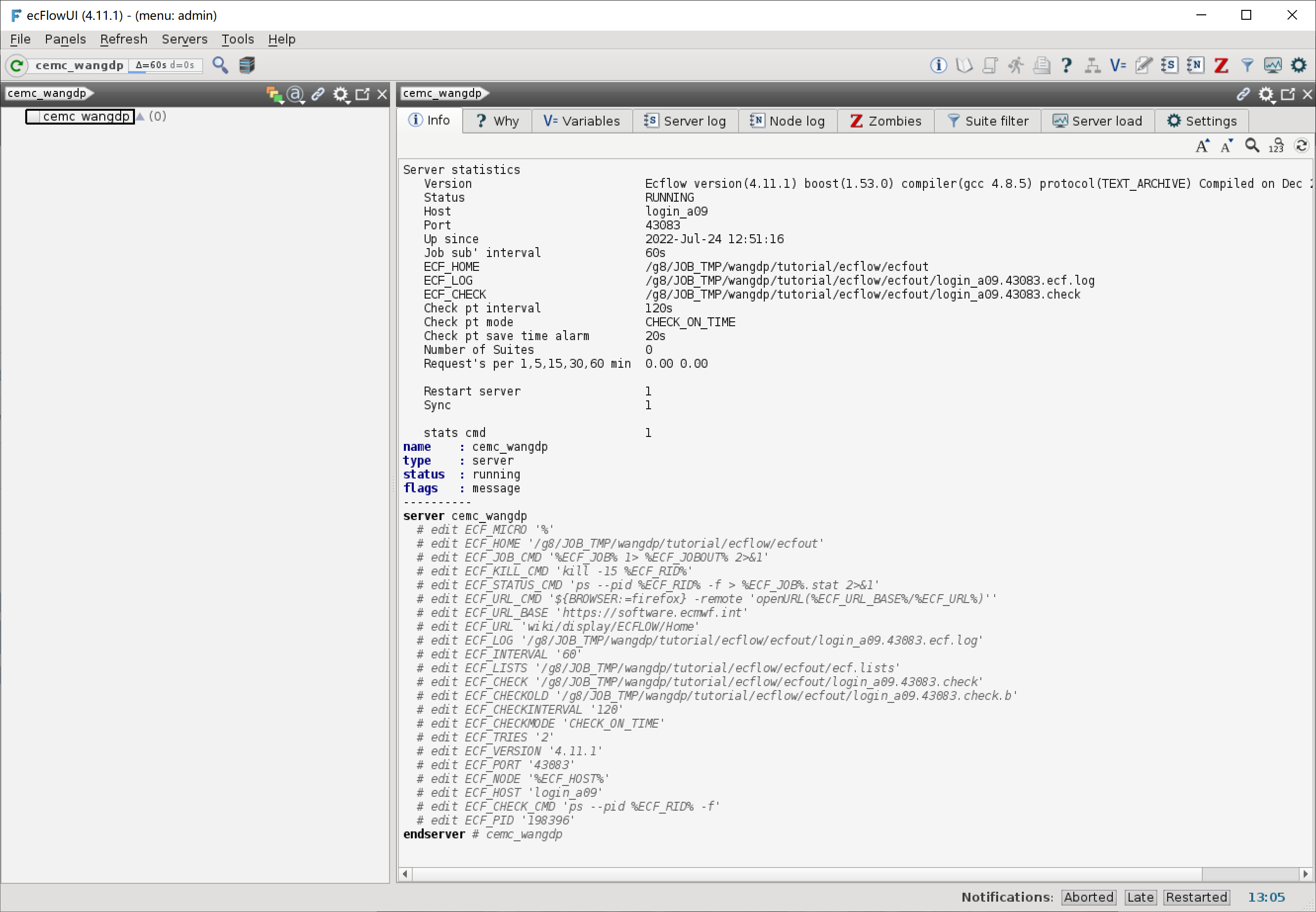Screen dimensions: 1316x912
Task: Click the horizontal scrollbar in info panel
Action: [807, 874]
